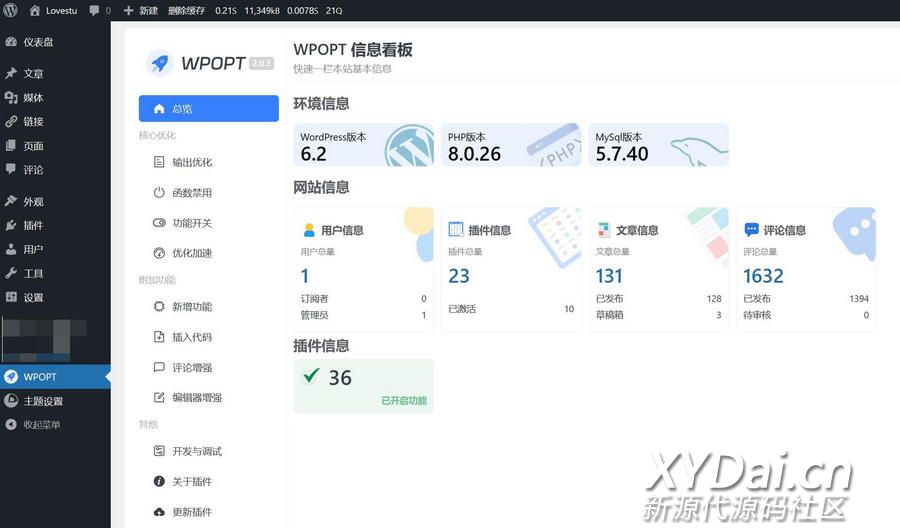Open the 关于插件 info icon

click(x=159, y=482)
